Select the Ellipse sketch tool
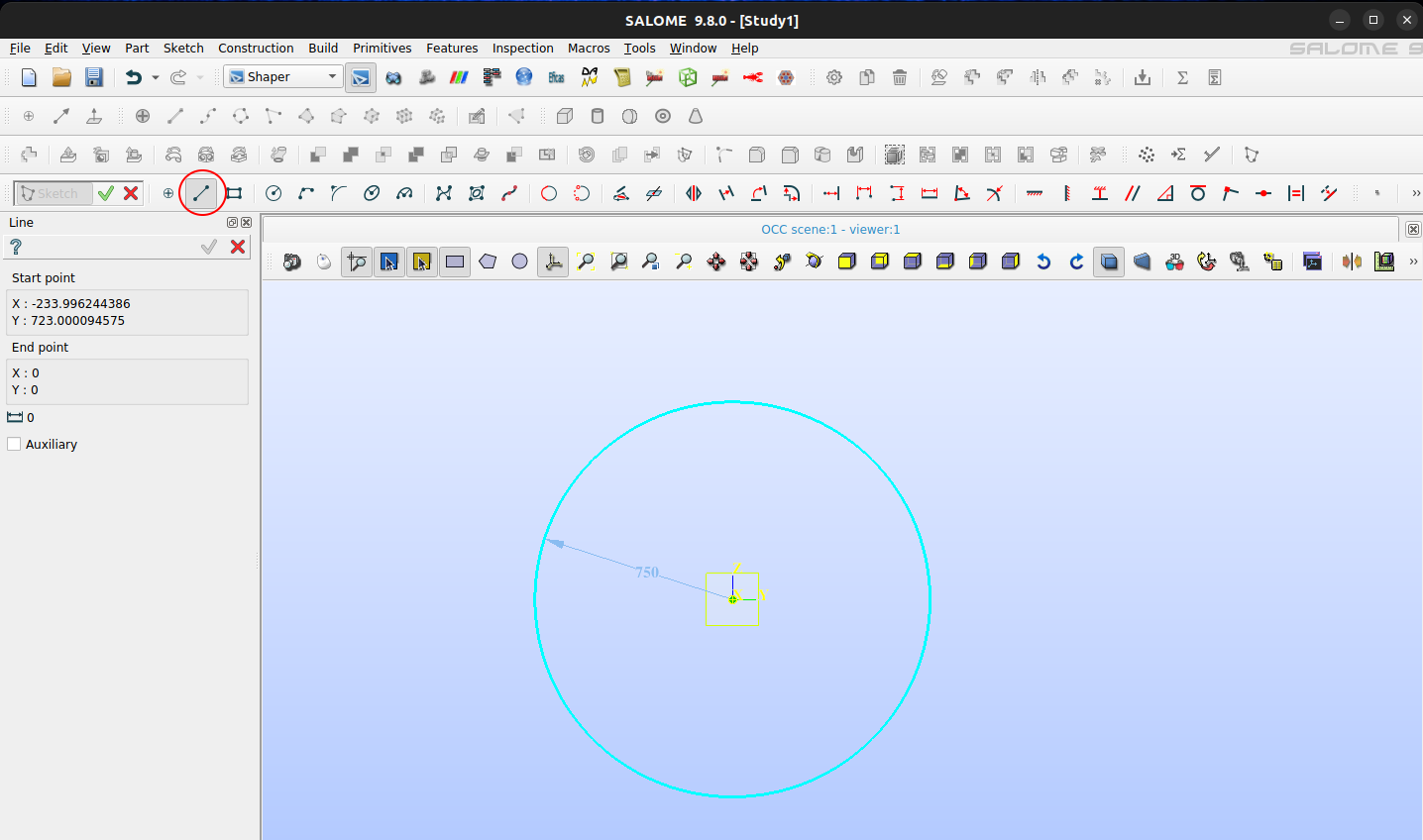 (372, 193)
